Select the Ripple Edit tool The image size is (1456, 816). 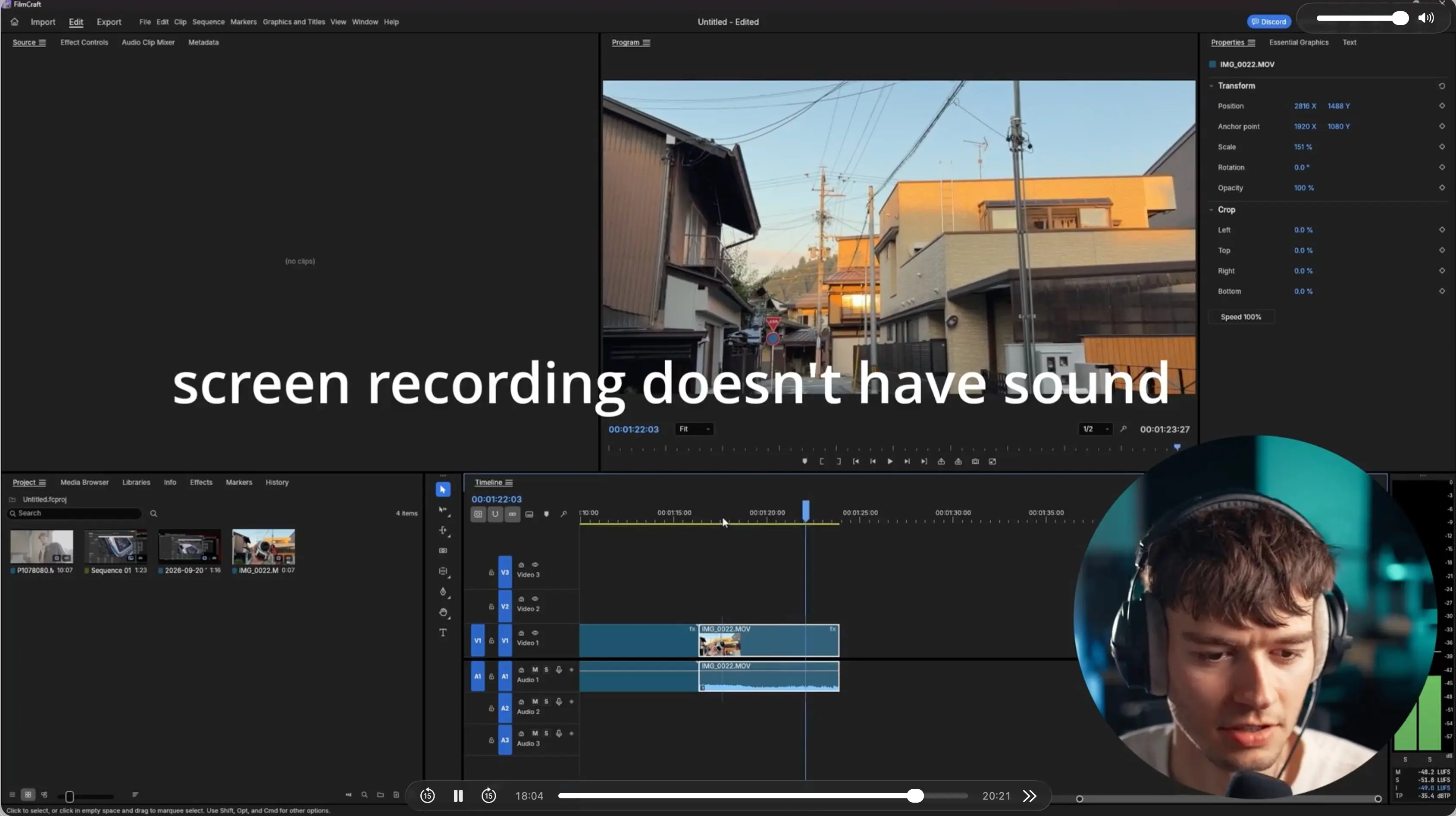[442, 531]
